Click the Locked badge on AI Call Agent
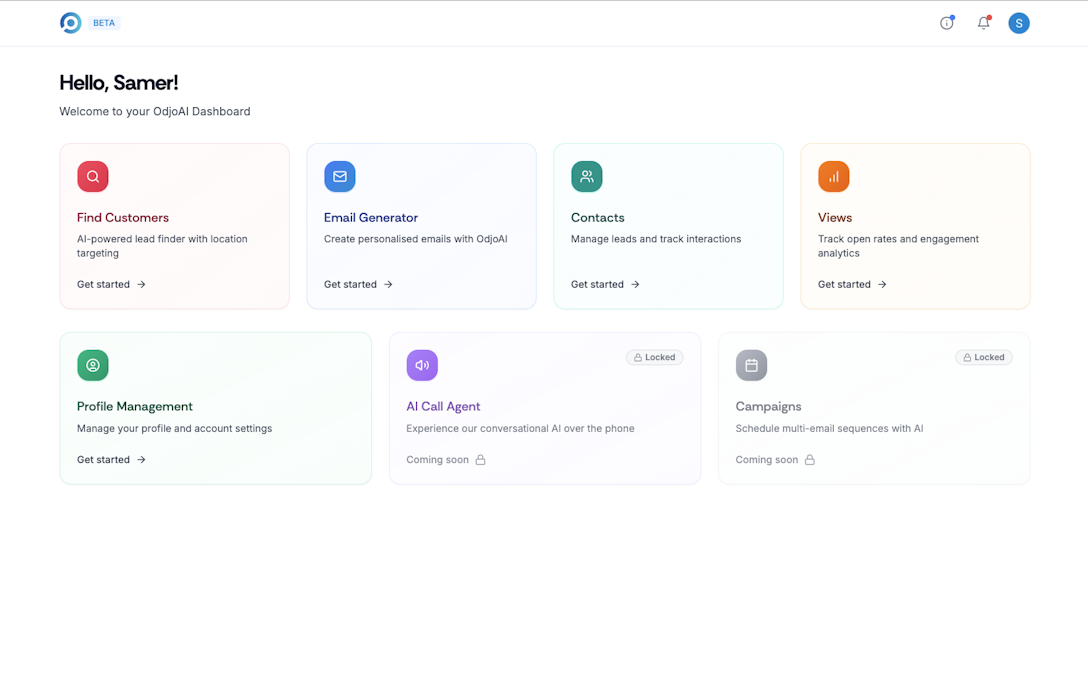The height and width of the screenshot is (691, 1088). (x=655, y=357)
